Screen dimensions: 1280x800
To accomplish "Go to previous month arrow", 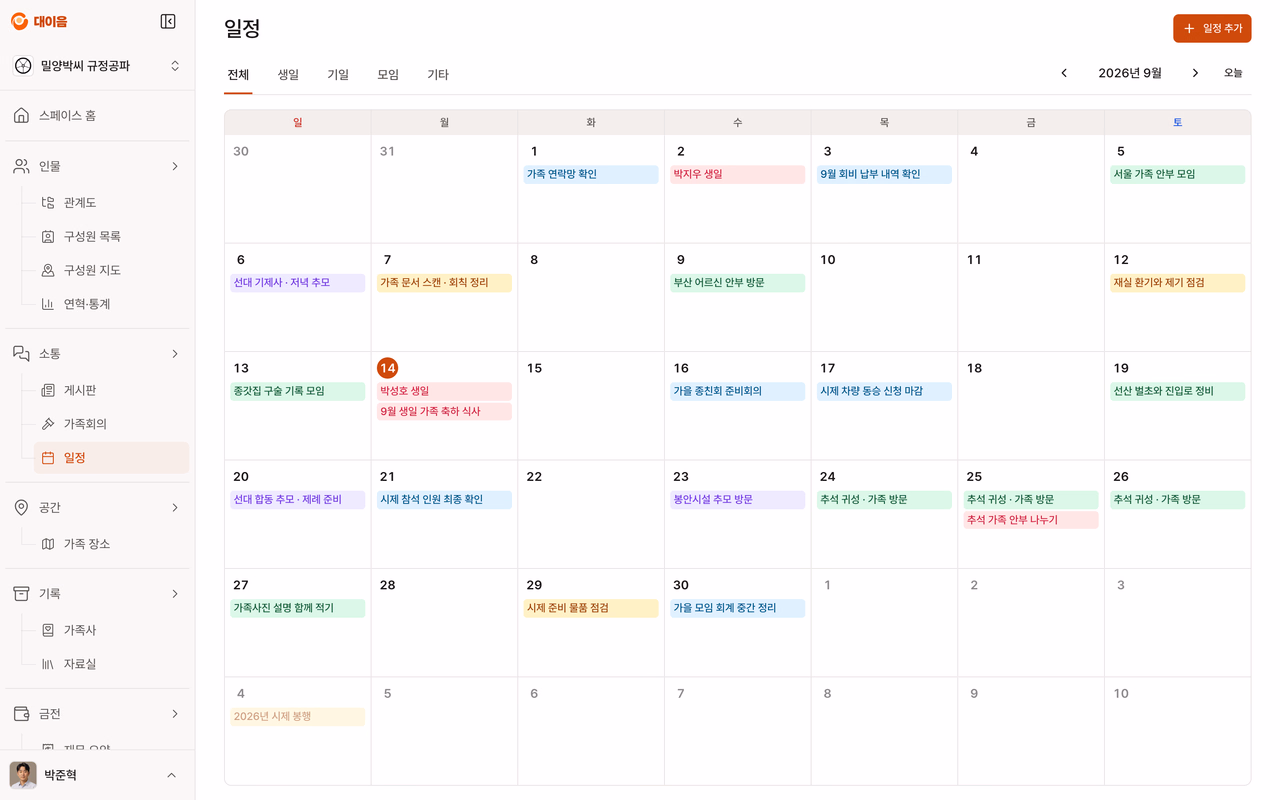I will [1064, 73].
